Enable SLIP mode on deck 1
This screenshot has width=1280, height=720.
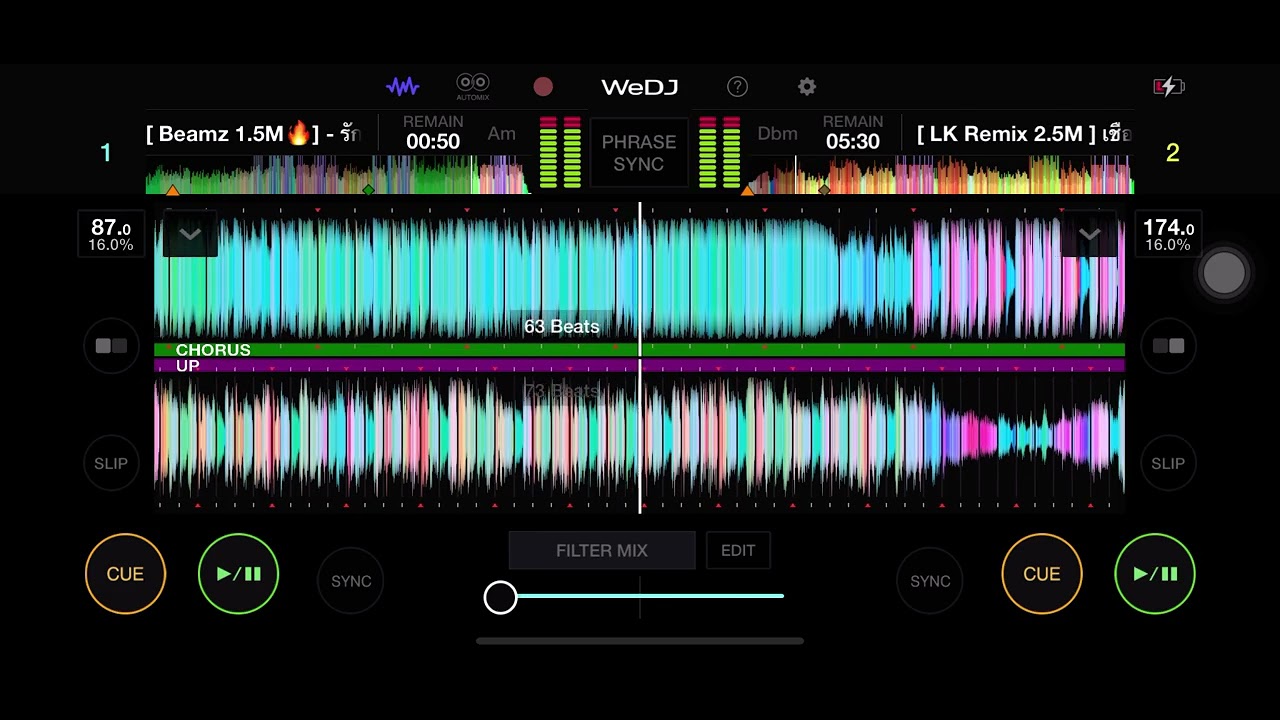(x=111, y=463)
